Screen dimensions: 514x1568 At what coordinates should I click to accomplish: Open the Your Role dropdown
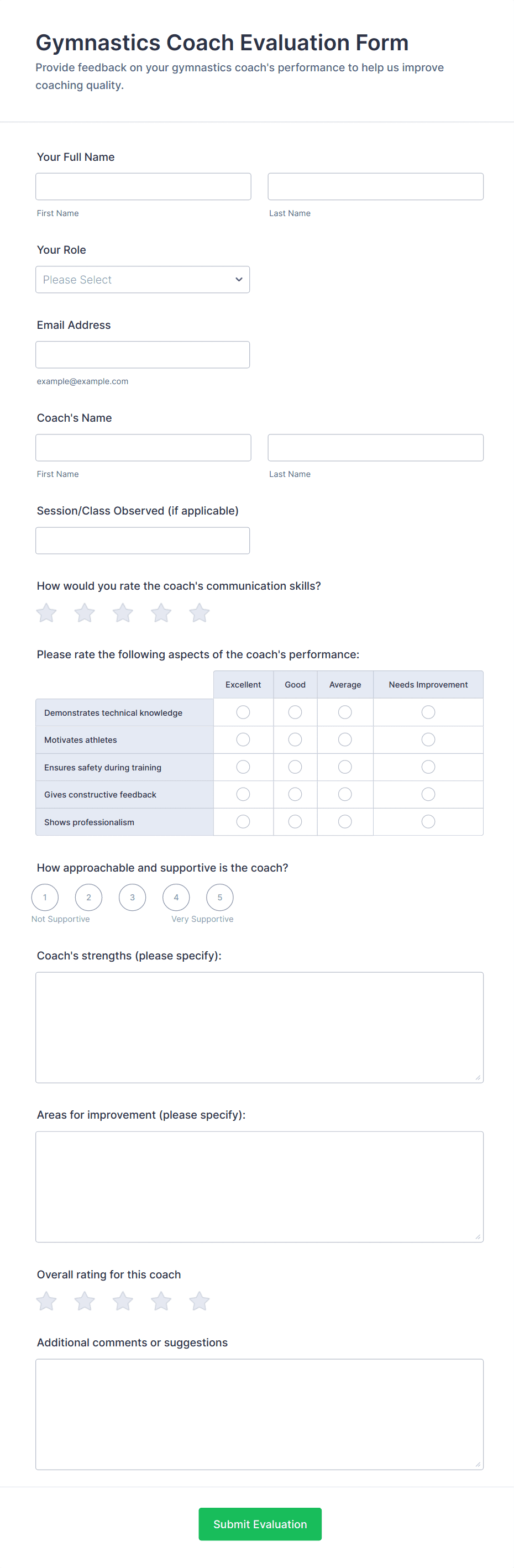pos(143,280)
